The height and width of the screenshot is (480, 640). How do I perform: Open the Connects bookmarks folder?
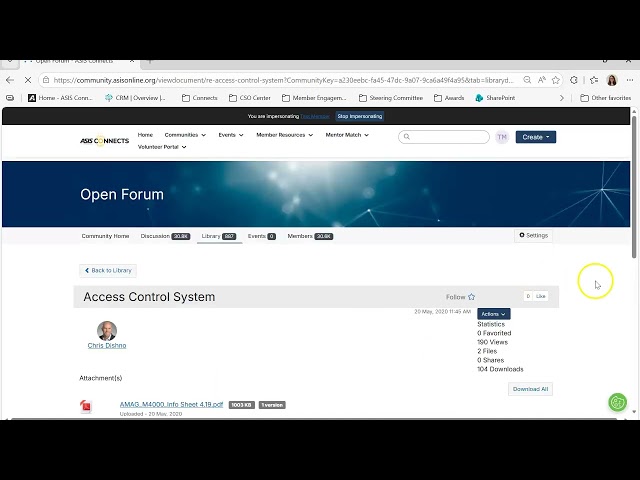pyautogui.click(x=200, y=98)
